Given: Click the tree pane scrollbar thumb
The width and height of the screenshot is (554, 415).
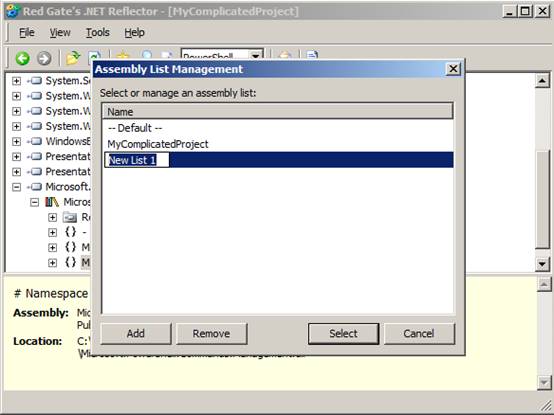Looking at the screenshot, I should 542,200.
